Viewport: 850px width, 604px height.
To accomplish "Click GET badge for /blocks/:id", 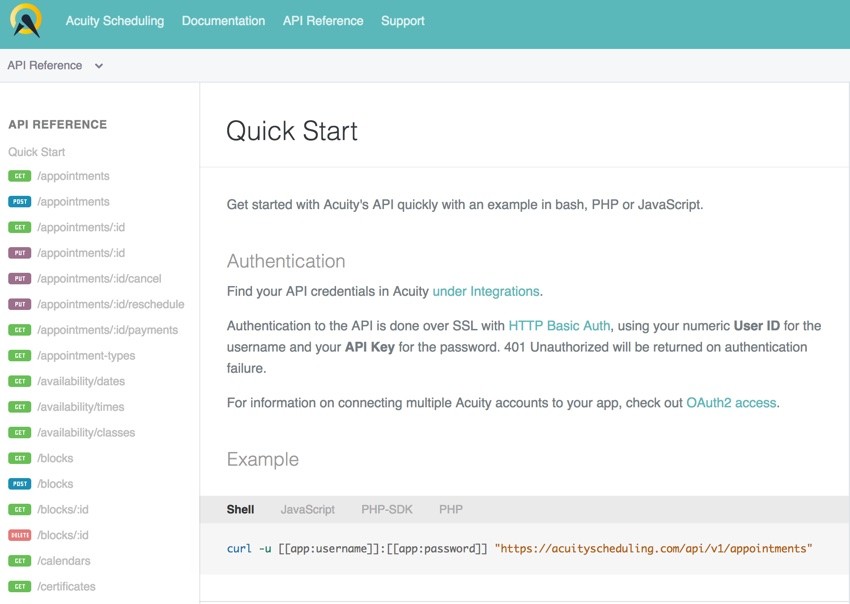I will (x=20, y=509).
